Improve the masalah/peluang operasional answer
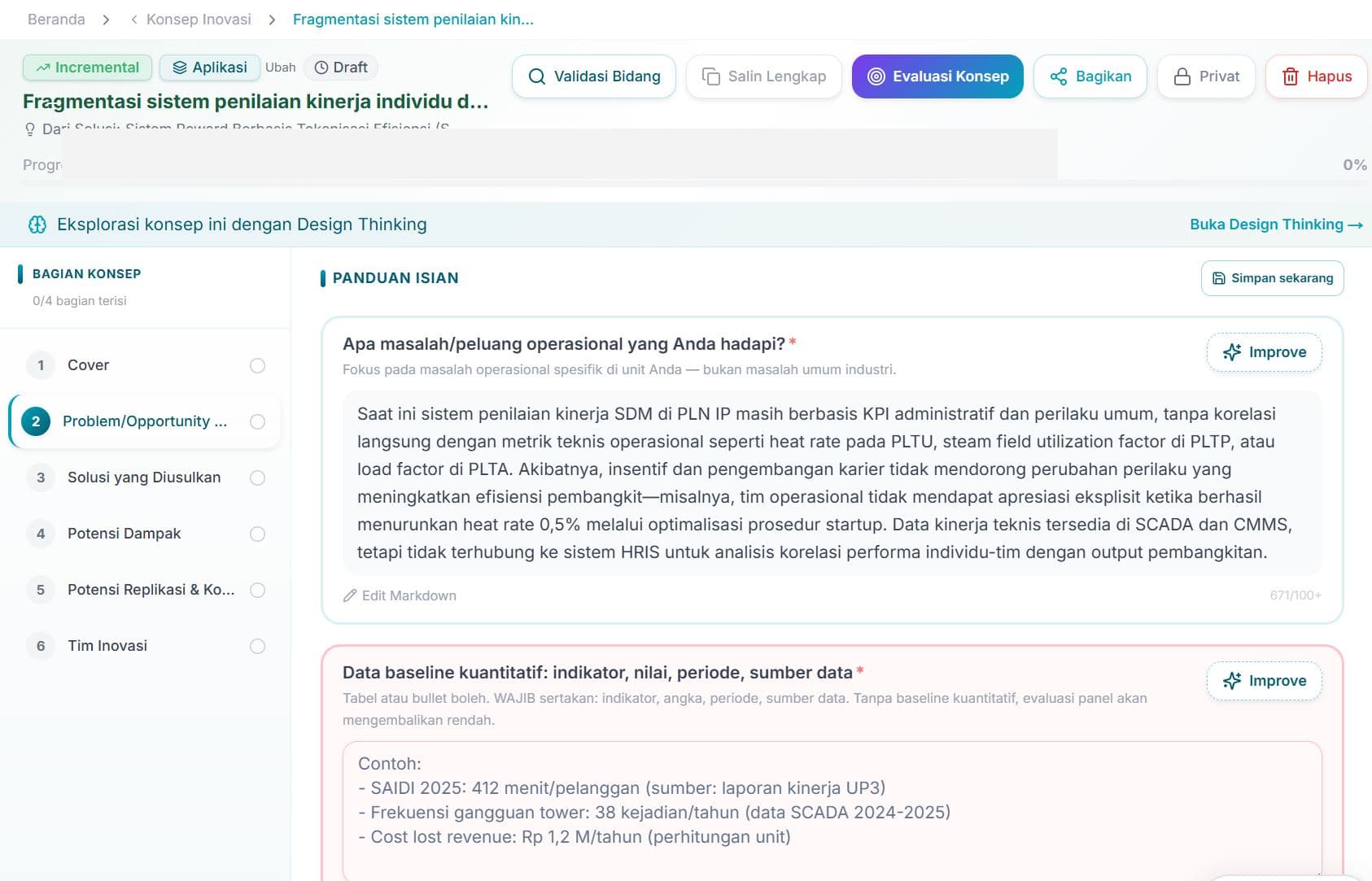 [x=1265, y=352]
